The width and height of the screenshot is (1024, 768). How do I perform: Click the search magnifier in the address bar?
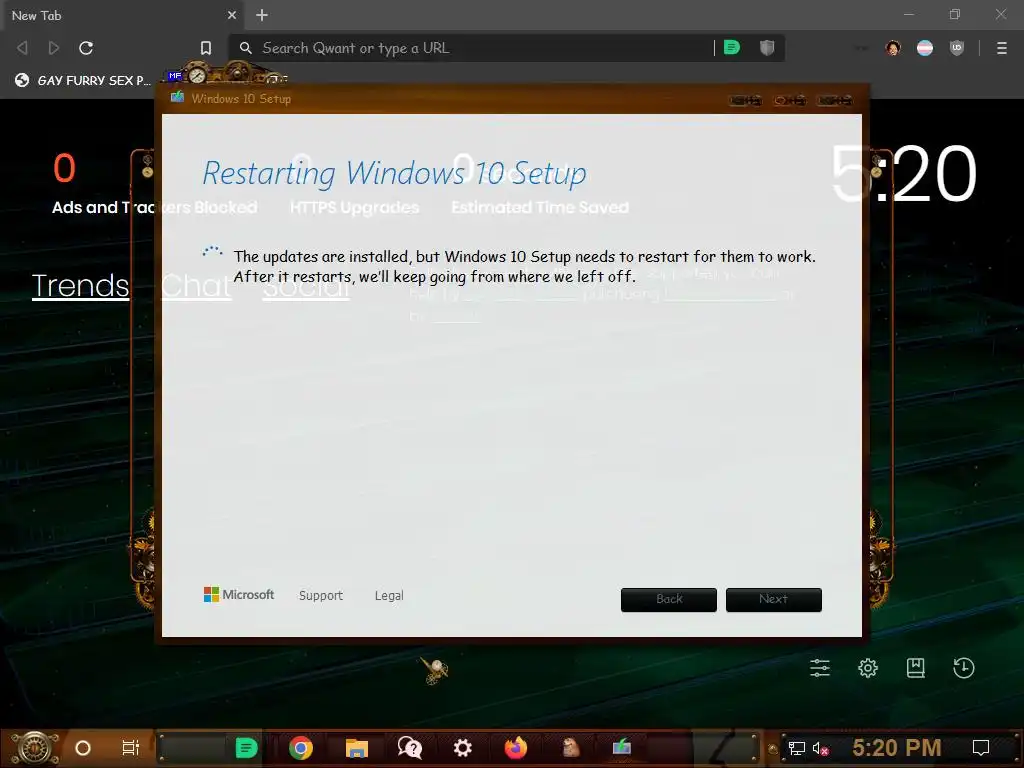[x=246, y=48]
